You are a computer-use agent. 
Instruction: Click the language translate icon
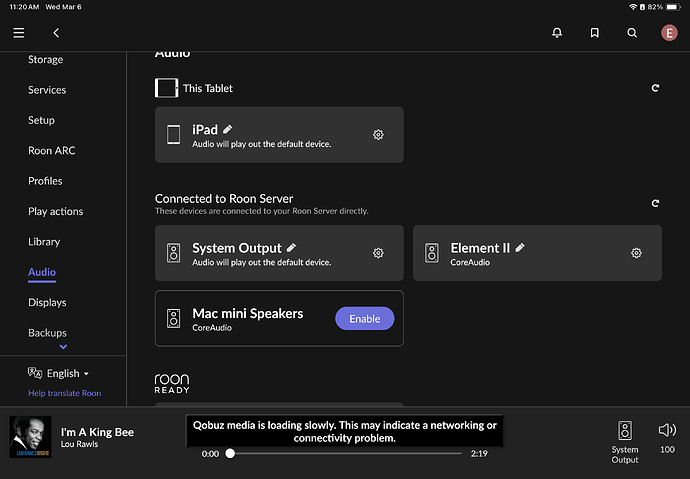coord(35,373)
